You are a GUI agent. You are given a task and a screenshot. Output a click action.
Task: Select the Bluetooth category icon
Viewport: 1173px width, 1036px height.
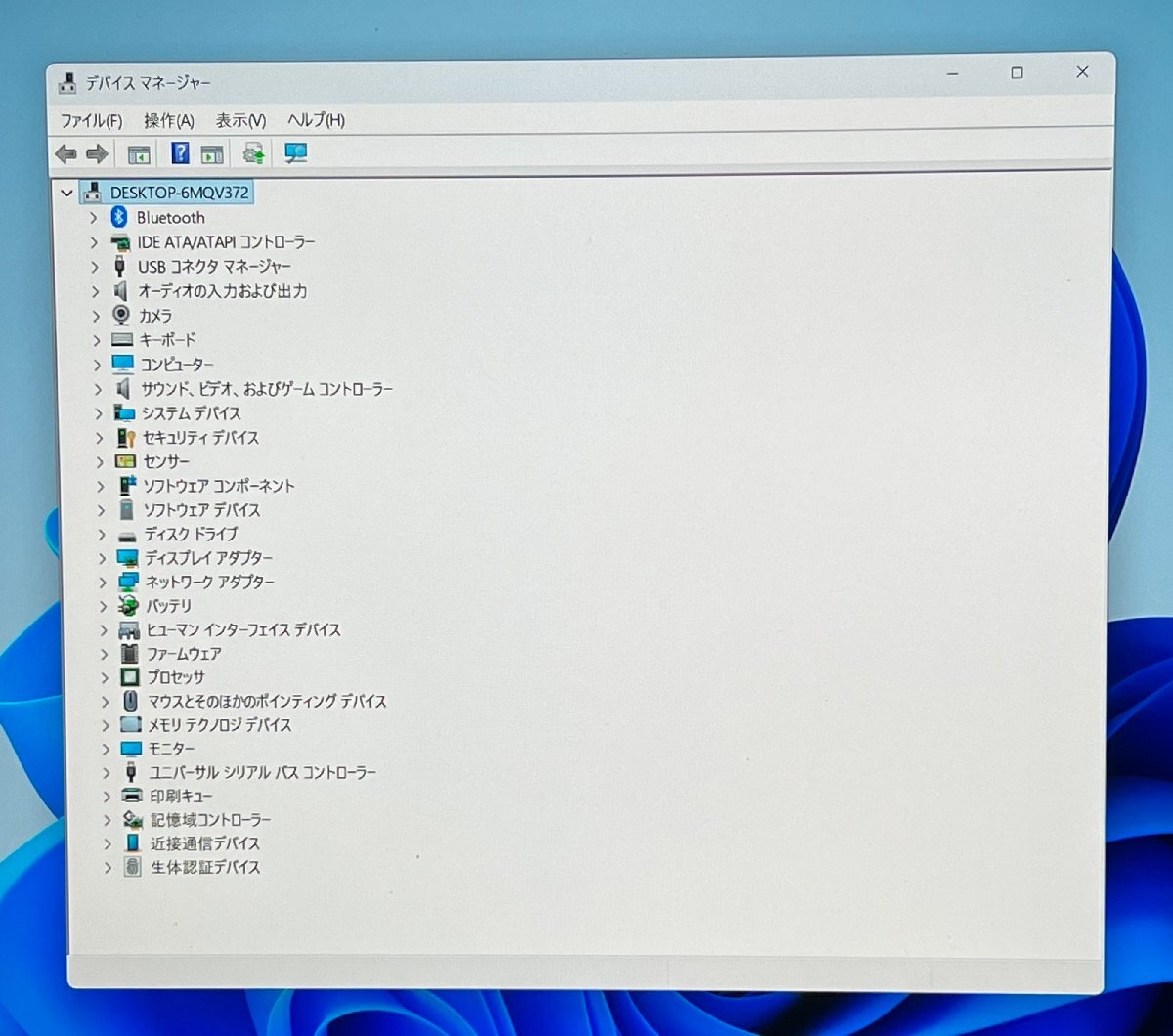[119, 217]
